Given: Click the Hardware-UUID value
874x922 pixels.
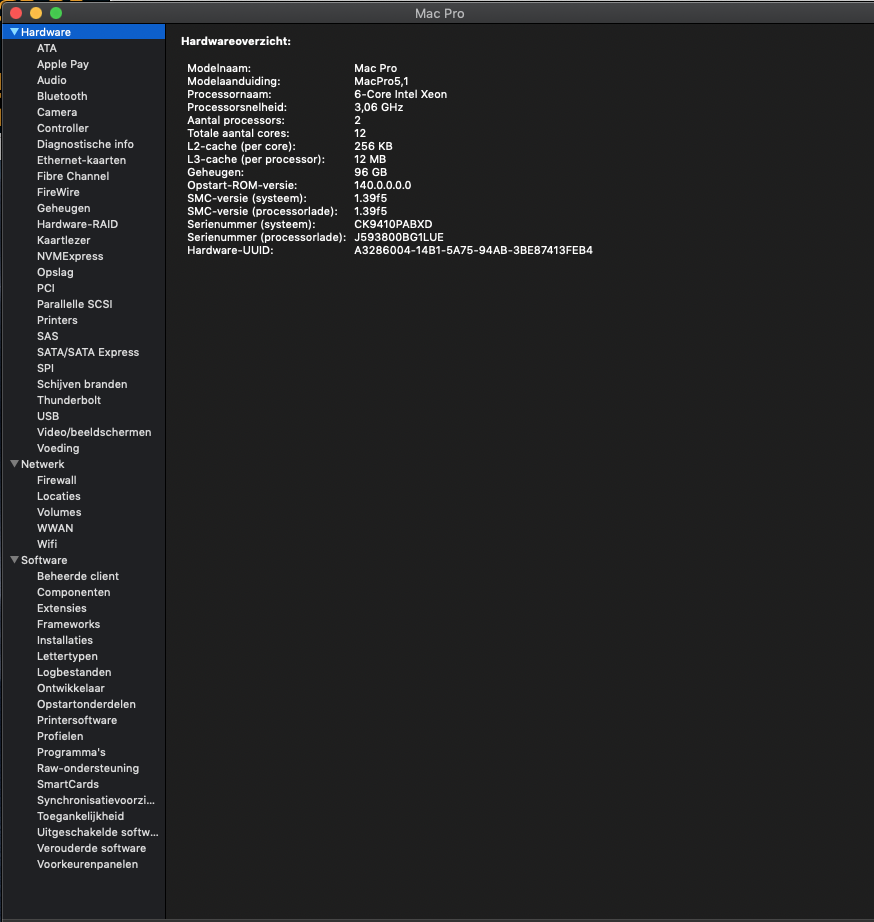Looking at the screenshot, I should [x=473, y=250].
